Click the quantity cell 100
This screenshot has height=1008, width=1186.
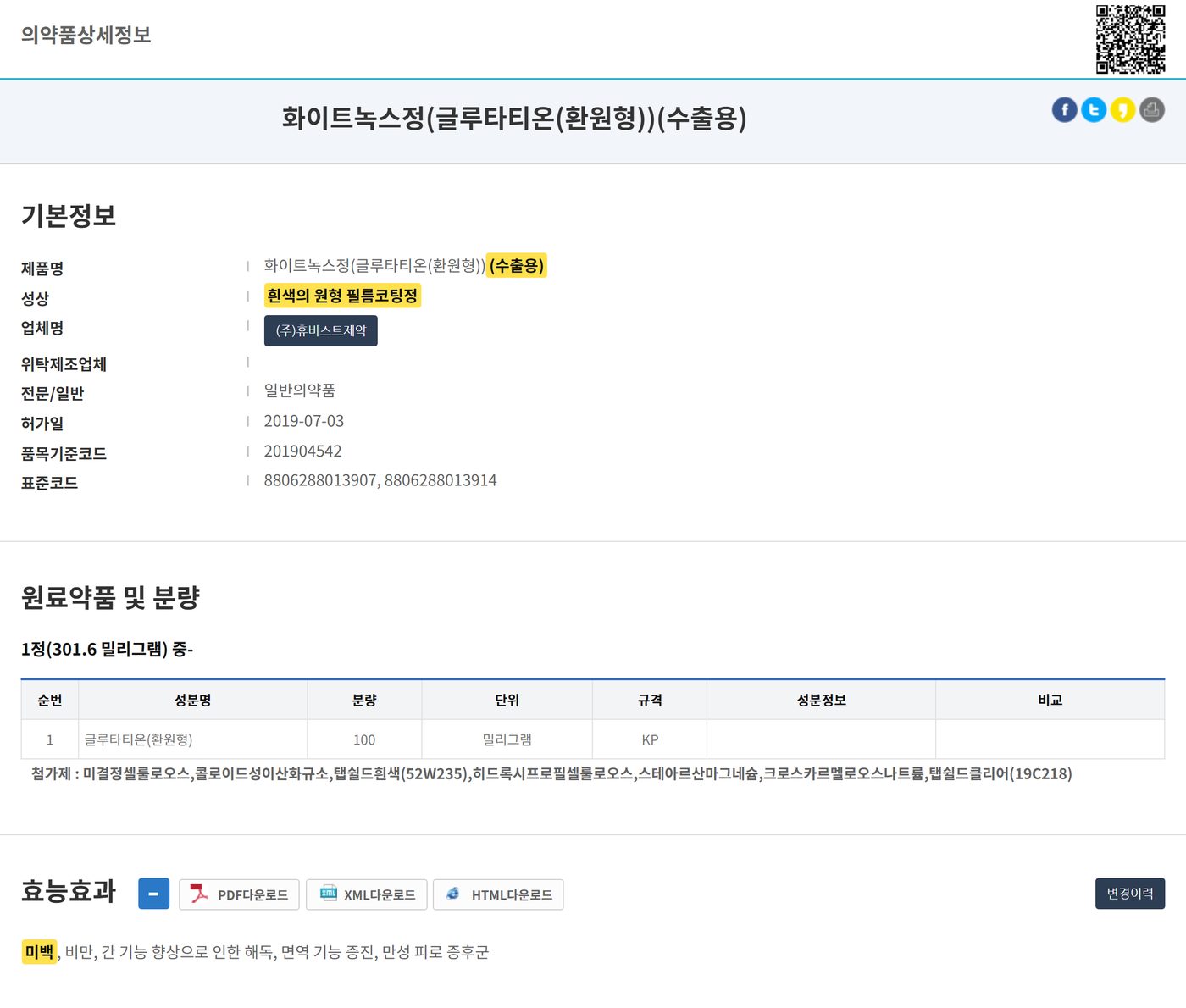364,739
